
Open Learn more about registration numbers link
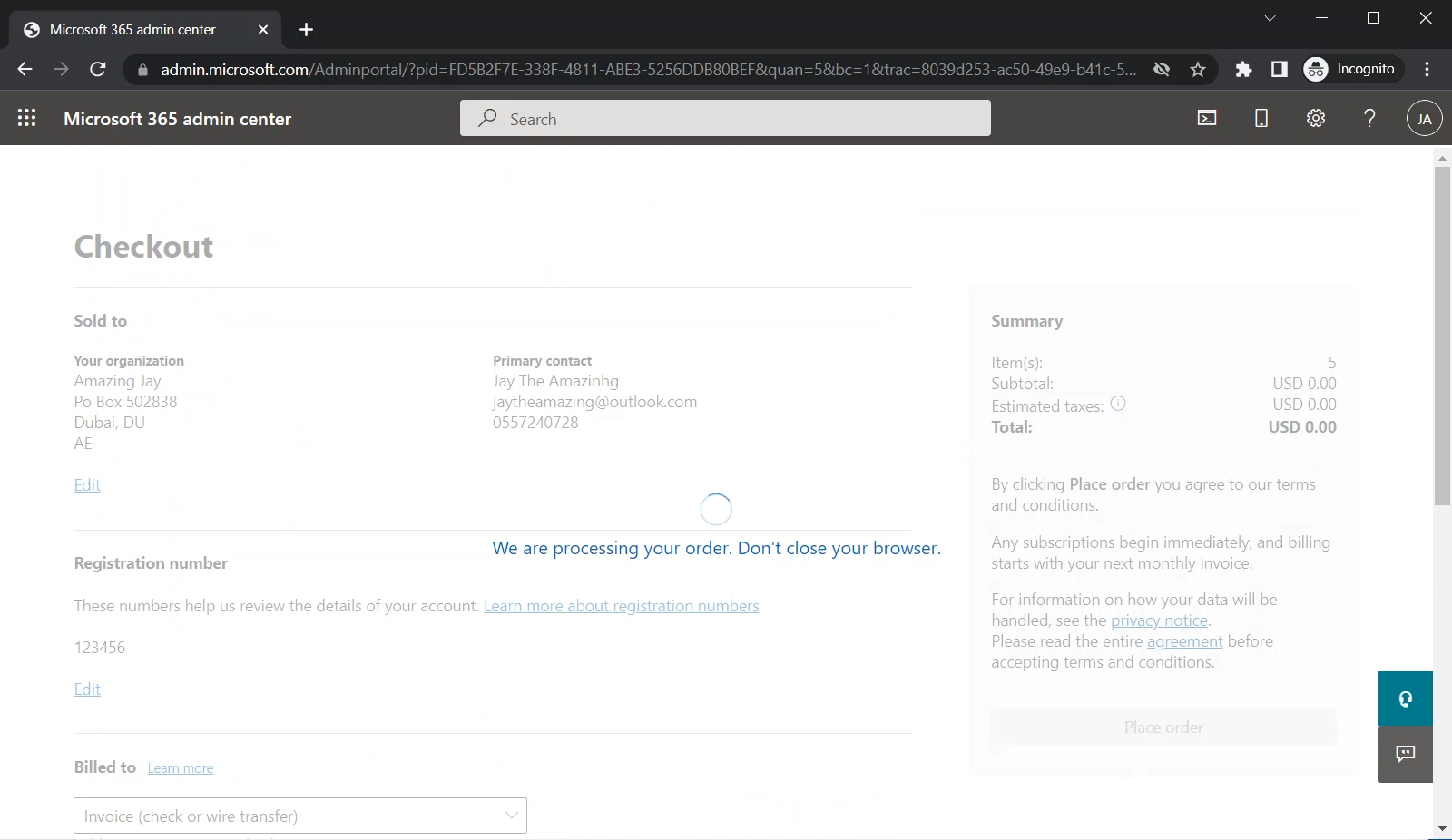[x=621, y=606]
